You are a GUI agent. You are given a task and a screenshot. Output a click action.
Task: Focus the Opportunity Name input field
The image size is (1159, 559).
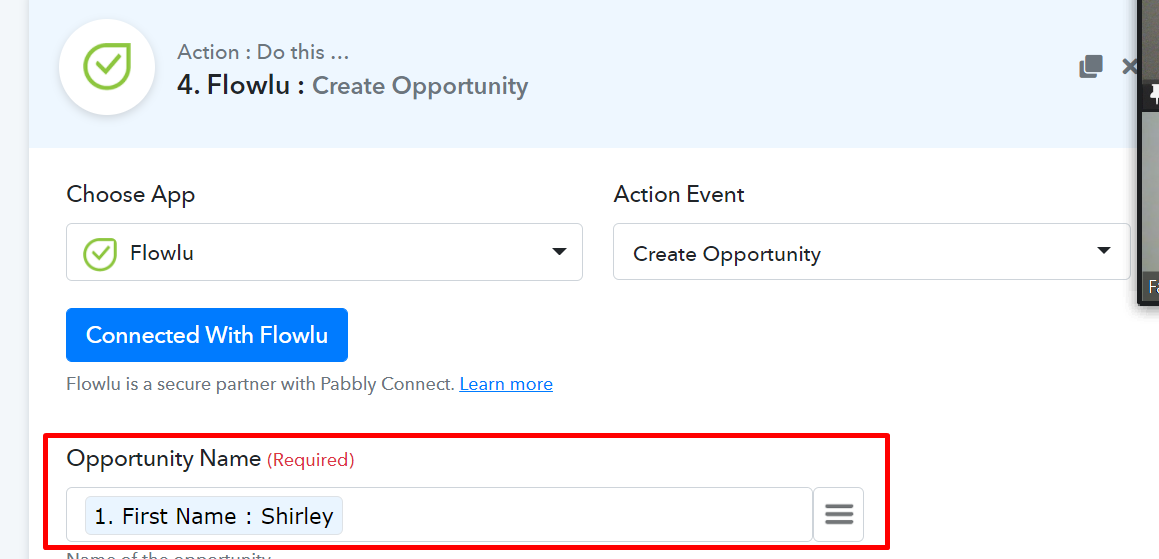tap(439, 515)
